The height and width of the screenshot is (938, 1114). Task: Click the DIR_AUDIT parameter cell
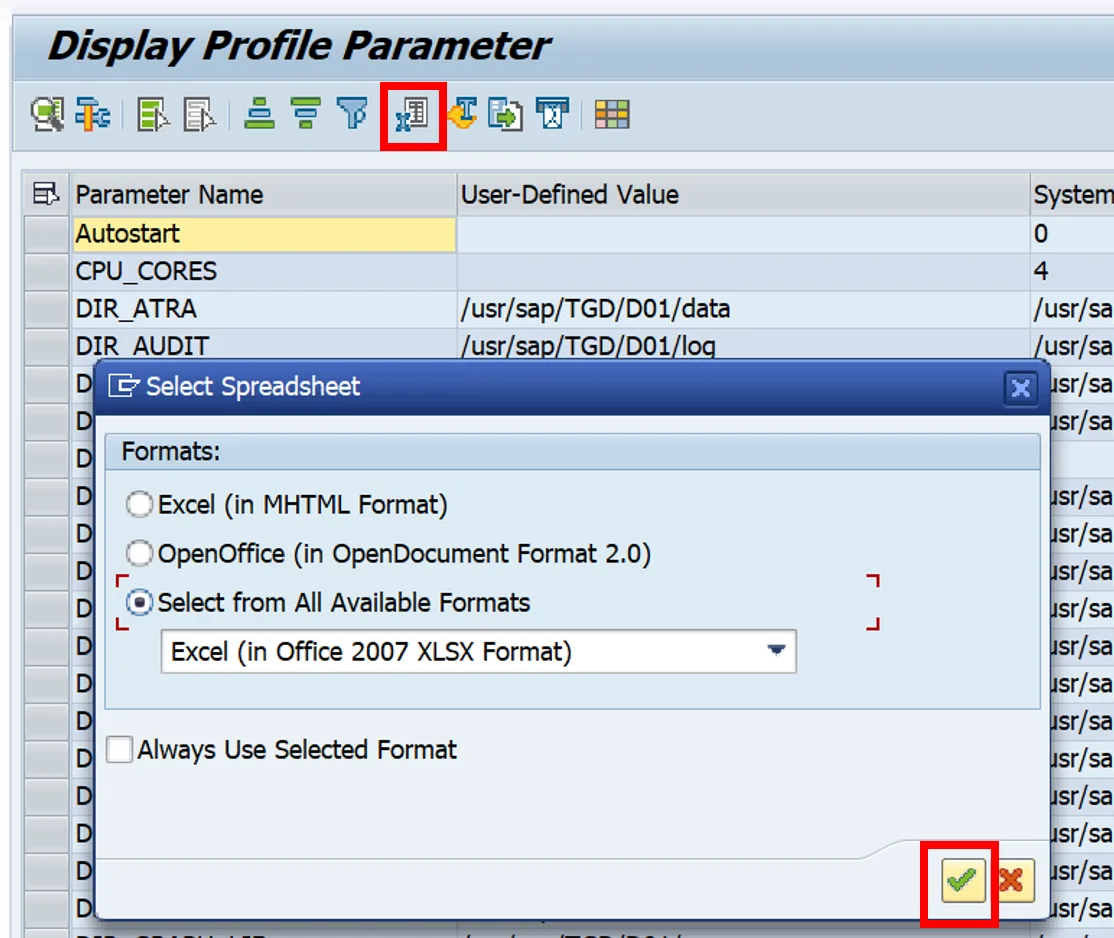pos(264,346)
